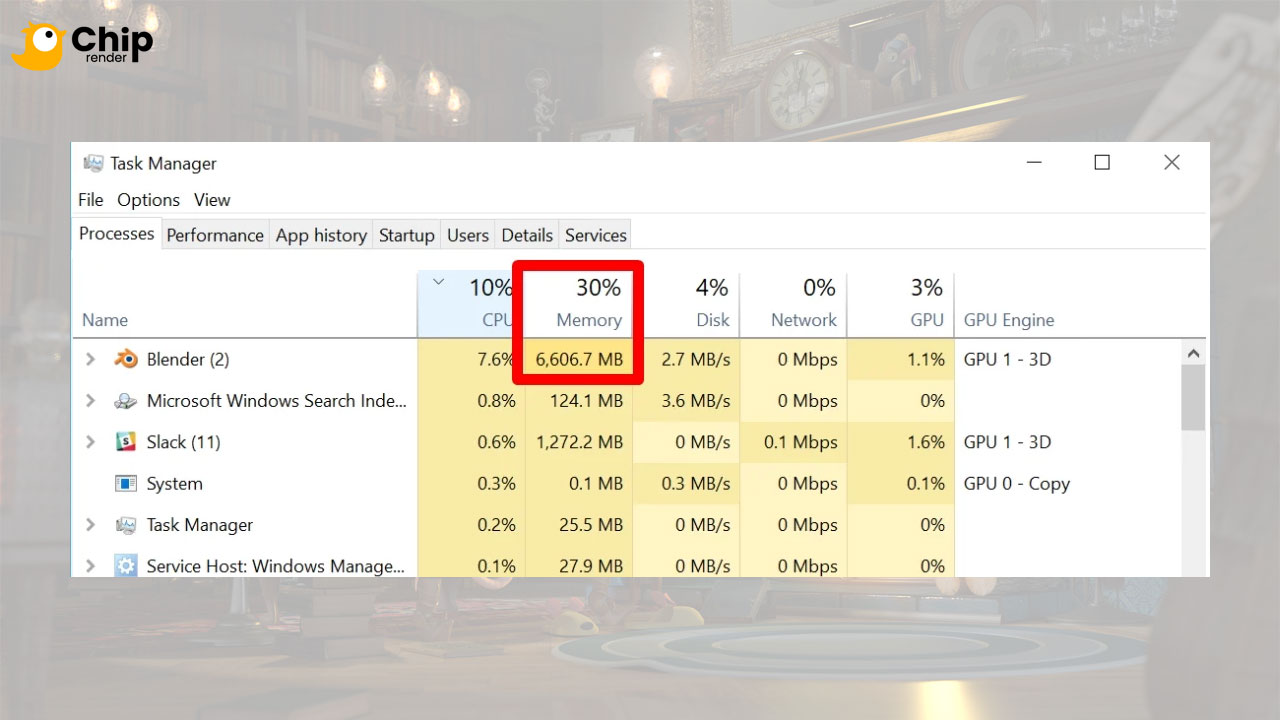
Task: Open the View menu
Action: coord(212,200)
